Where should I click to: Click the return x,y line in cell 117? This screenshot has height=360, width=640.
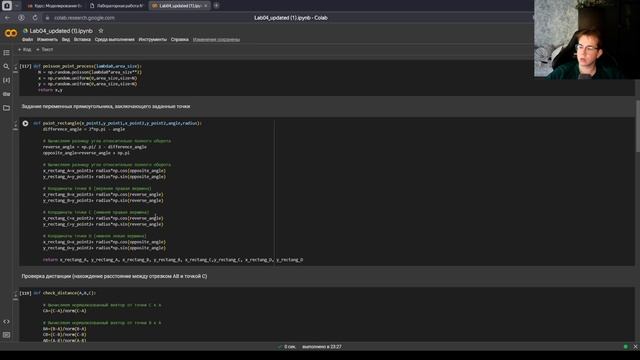pyautogui.click(x=51, y=90)
